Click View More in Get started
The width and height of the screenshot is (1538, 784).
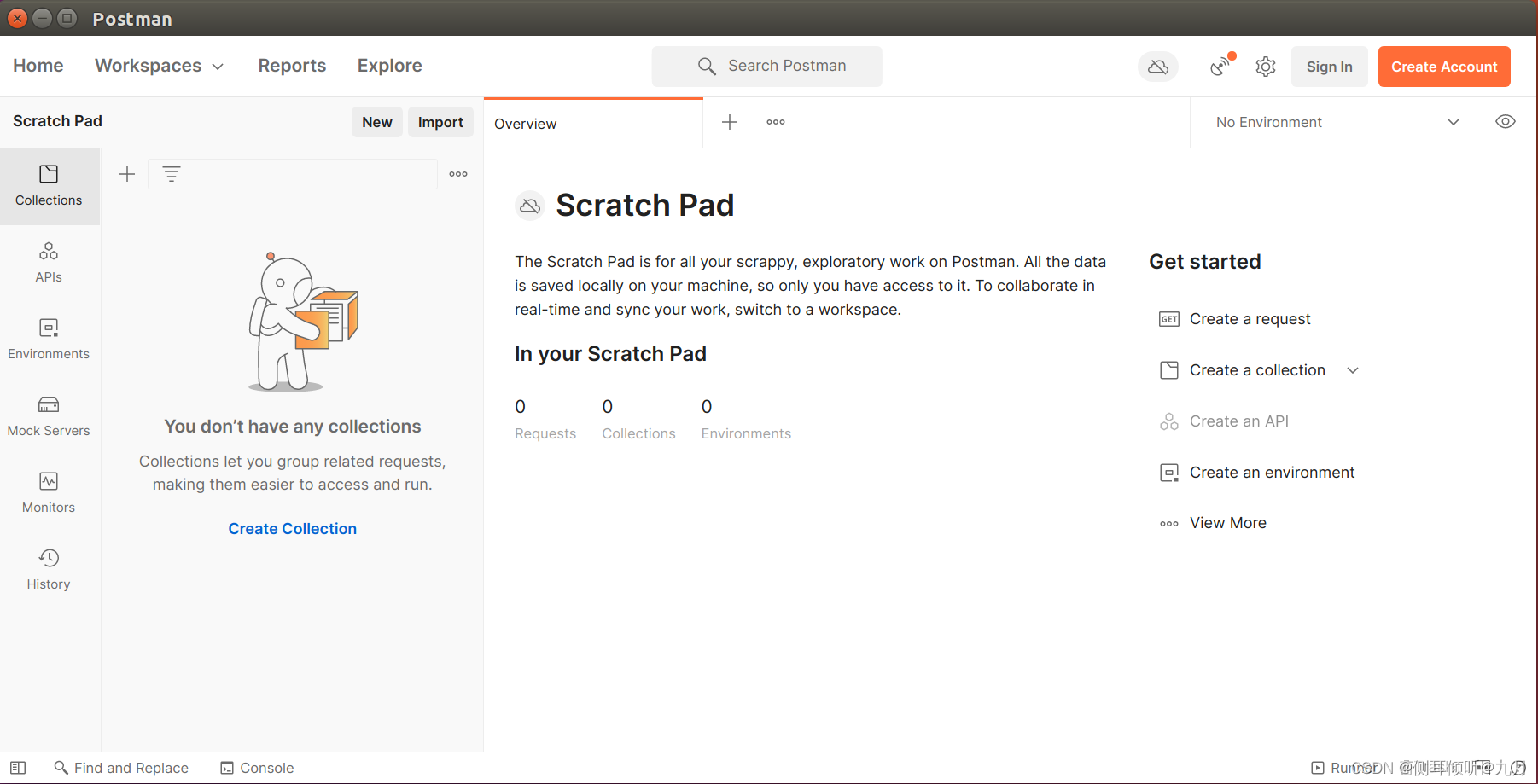pos(1213,523)
